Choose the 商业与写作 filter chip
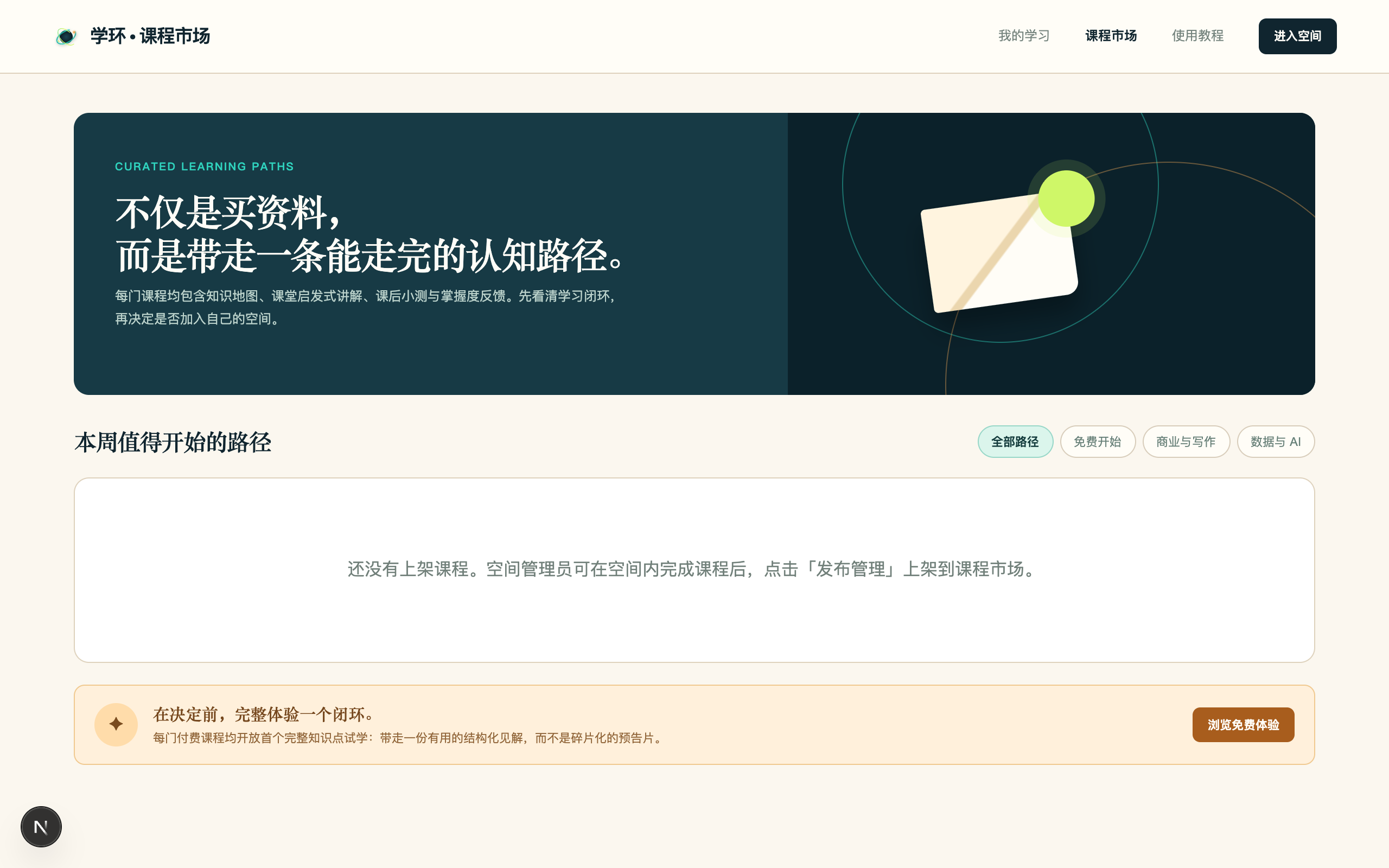The height and width of the screenshot is (868, 1389). (x=1186, y=442)
